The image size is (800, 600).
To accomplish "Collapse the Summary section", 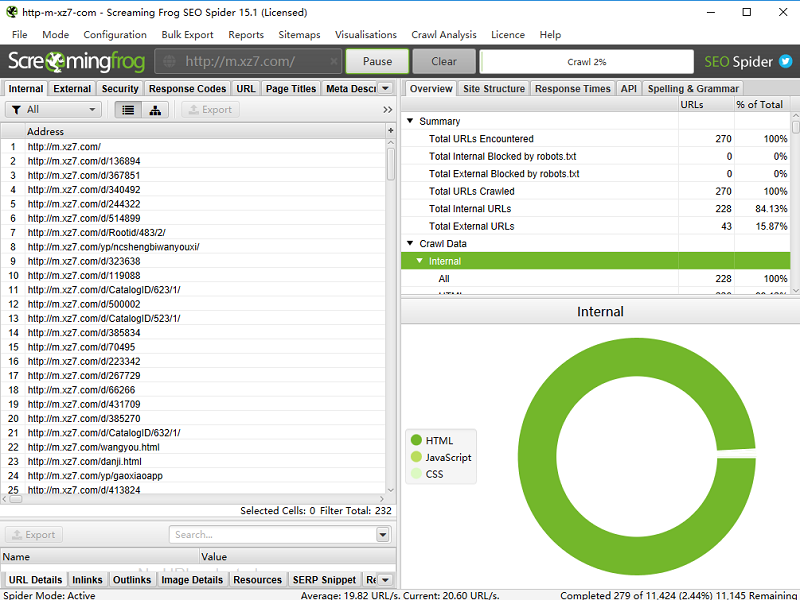I will pos(410,121).
